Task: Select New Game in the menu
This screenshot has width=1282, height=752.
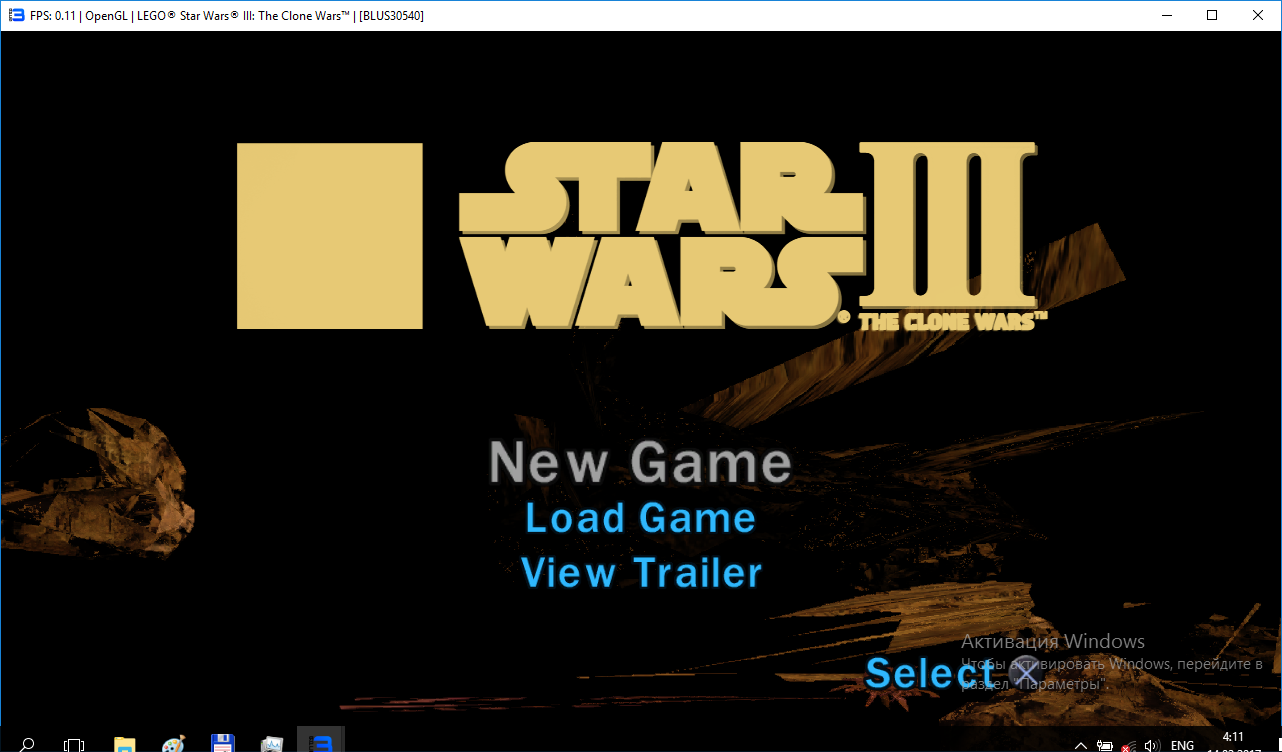Action: coord(640,462)
